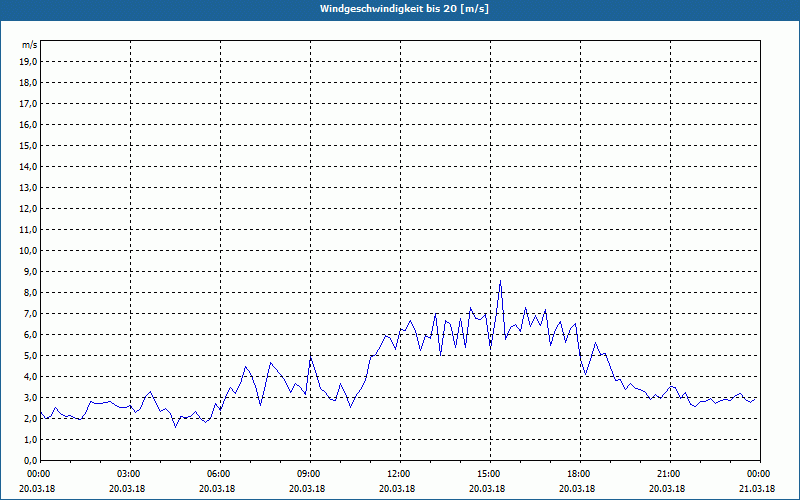Click the "7,0" y-axis value
The image size is (800, 500).
30,313
